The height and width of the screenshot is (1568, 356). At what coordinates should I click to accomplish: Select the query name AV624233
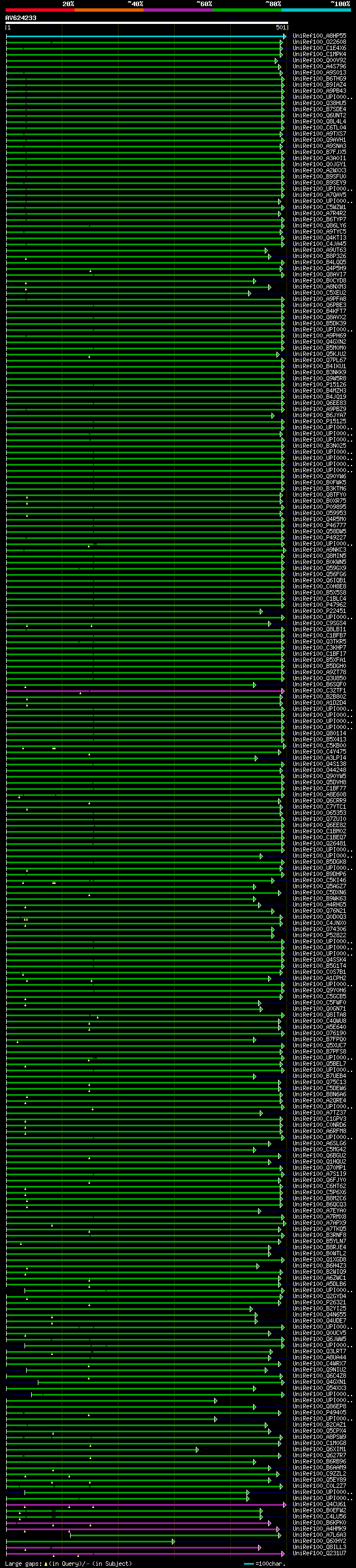(x=21, y=18)
